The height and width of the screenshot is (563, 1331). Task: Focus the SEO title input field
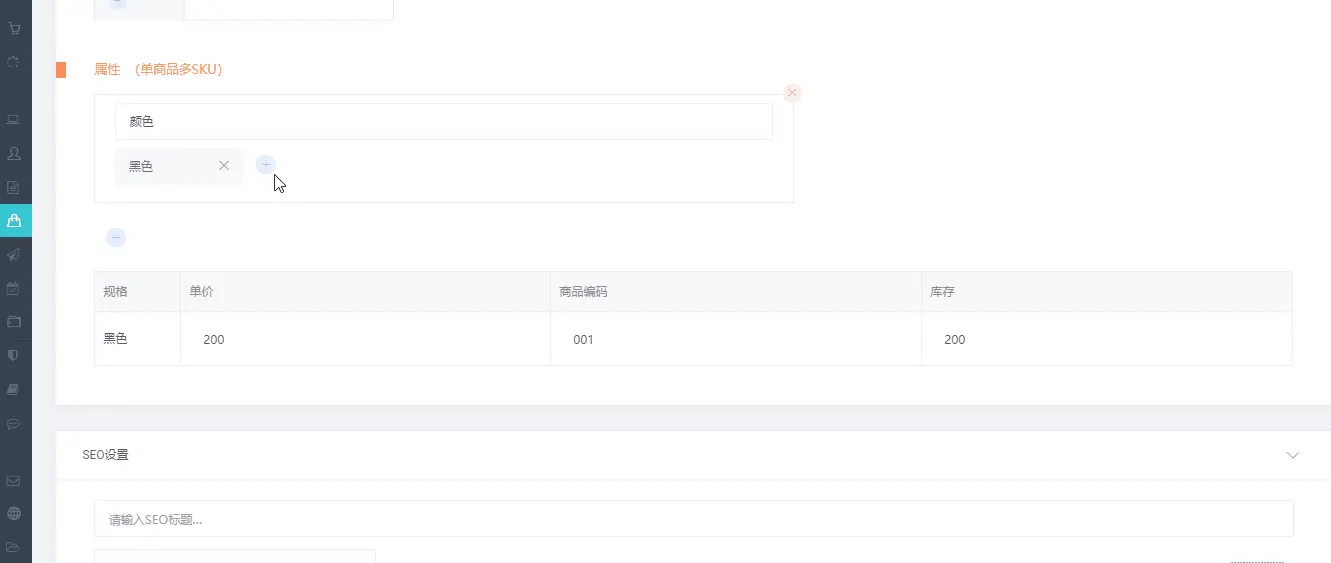[x=693, y=519]
